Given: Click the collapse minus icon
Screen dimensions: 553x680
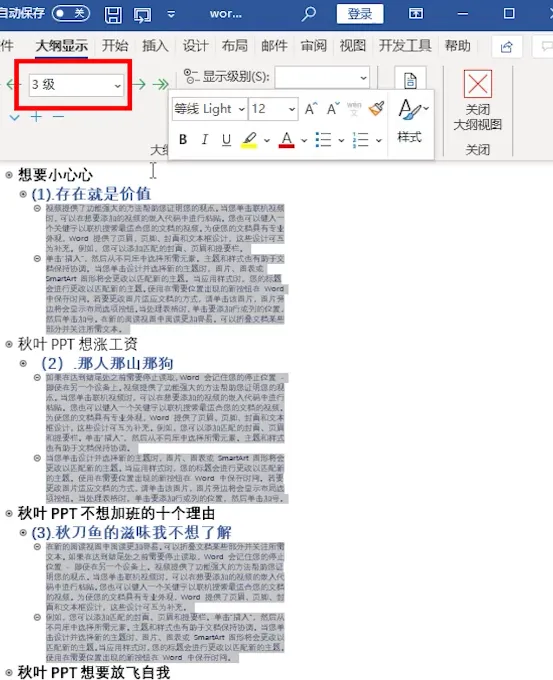Looking at the screenshot, I should tap(58, 117).
